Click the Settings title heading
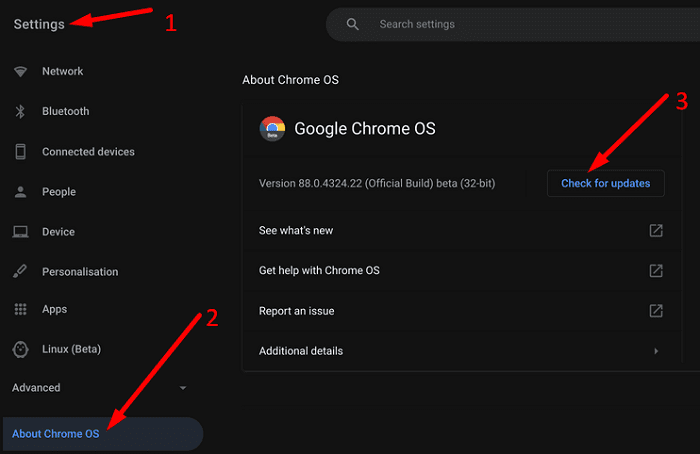The image size is (700, 454). [39, 24]
